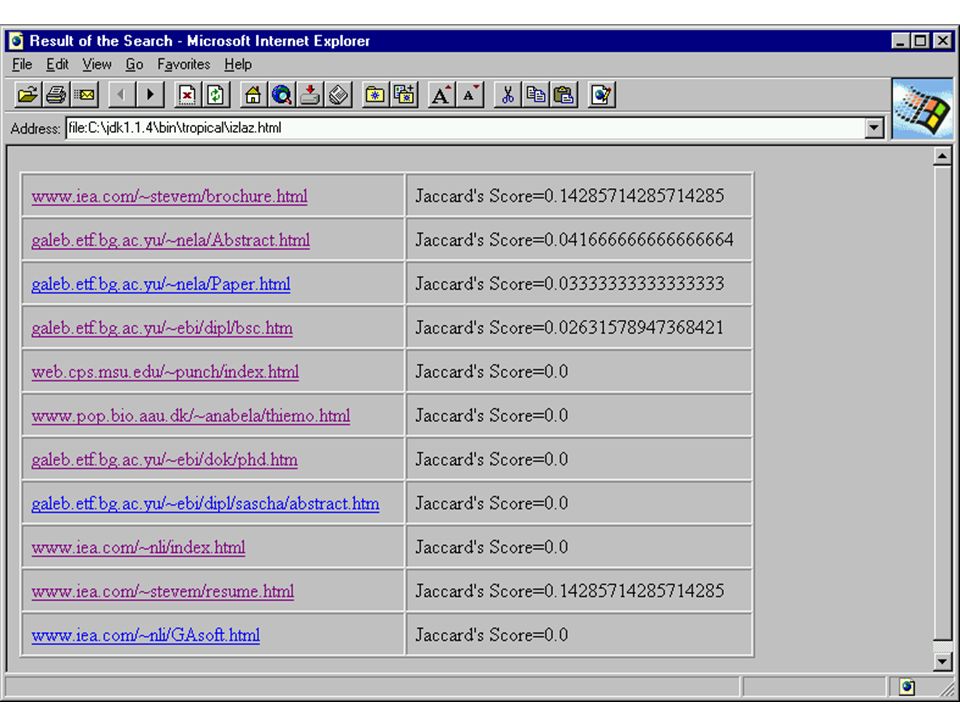Image resolution: width=960 pixels, height=720 pixels.
Task: Click the newspaper icon in toolbar
Action: point(339,95)
